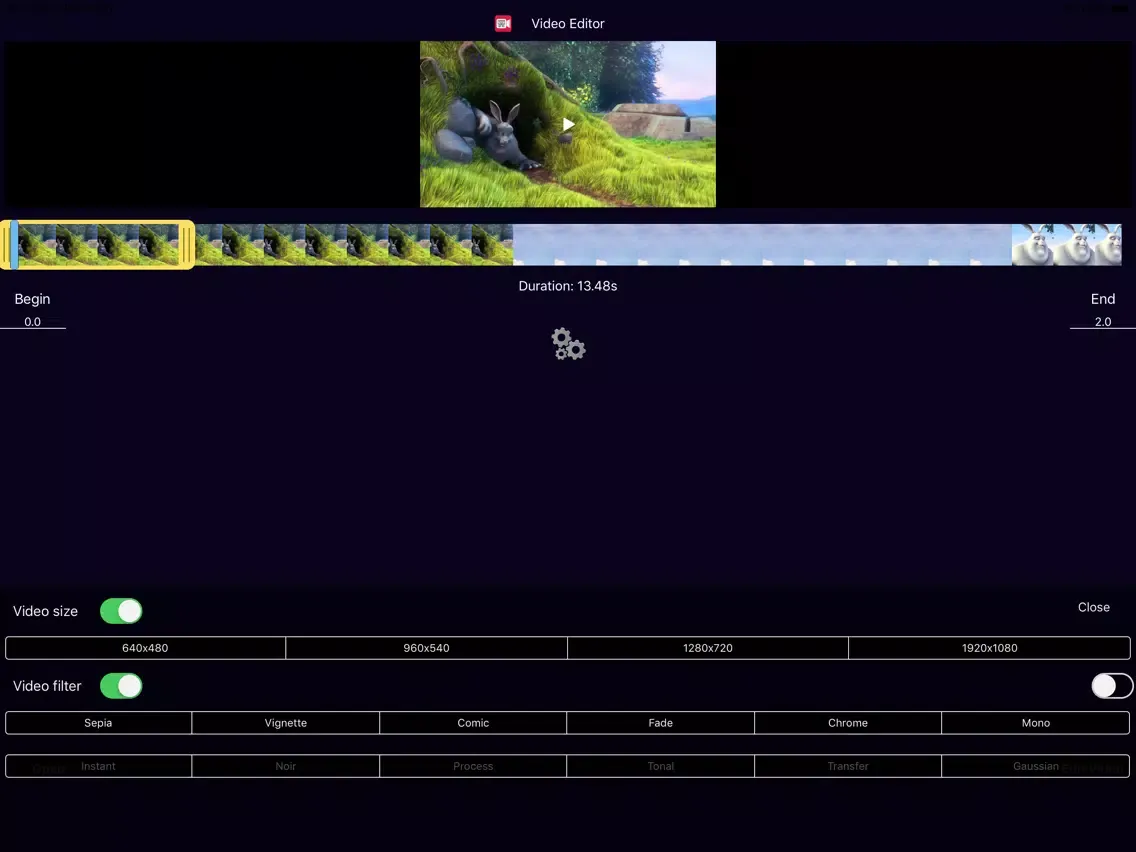Close the settings panel
The height and width of the screenshot is (852, 1136).
pos(1093,607)
